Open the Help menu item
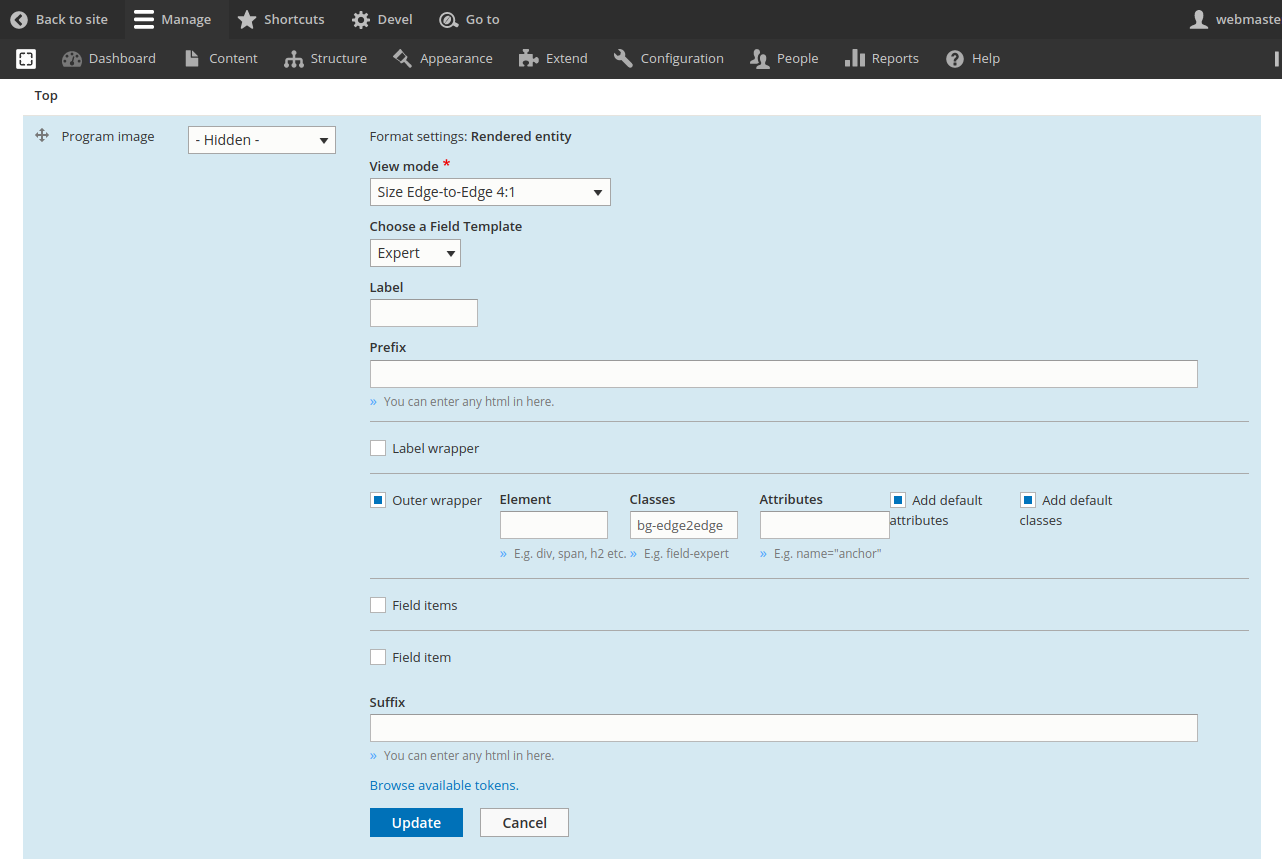1282x859 pixels. (x=973, y=59)
